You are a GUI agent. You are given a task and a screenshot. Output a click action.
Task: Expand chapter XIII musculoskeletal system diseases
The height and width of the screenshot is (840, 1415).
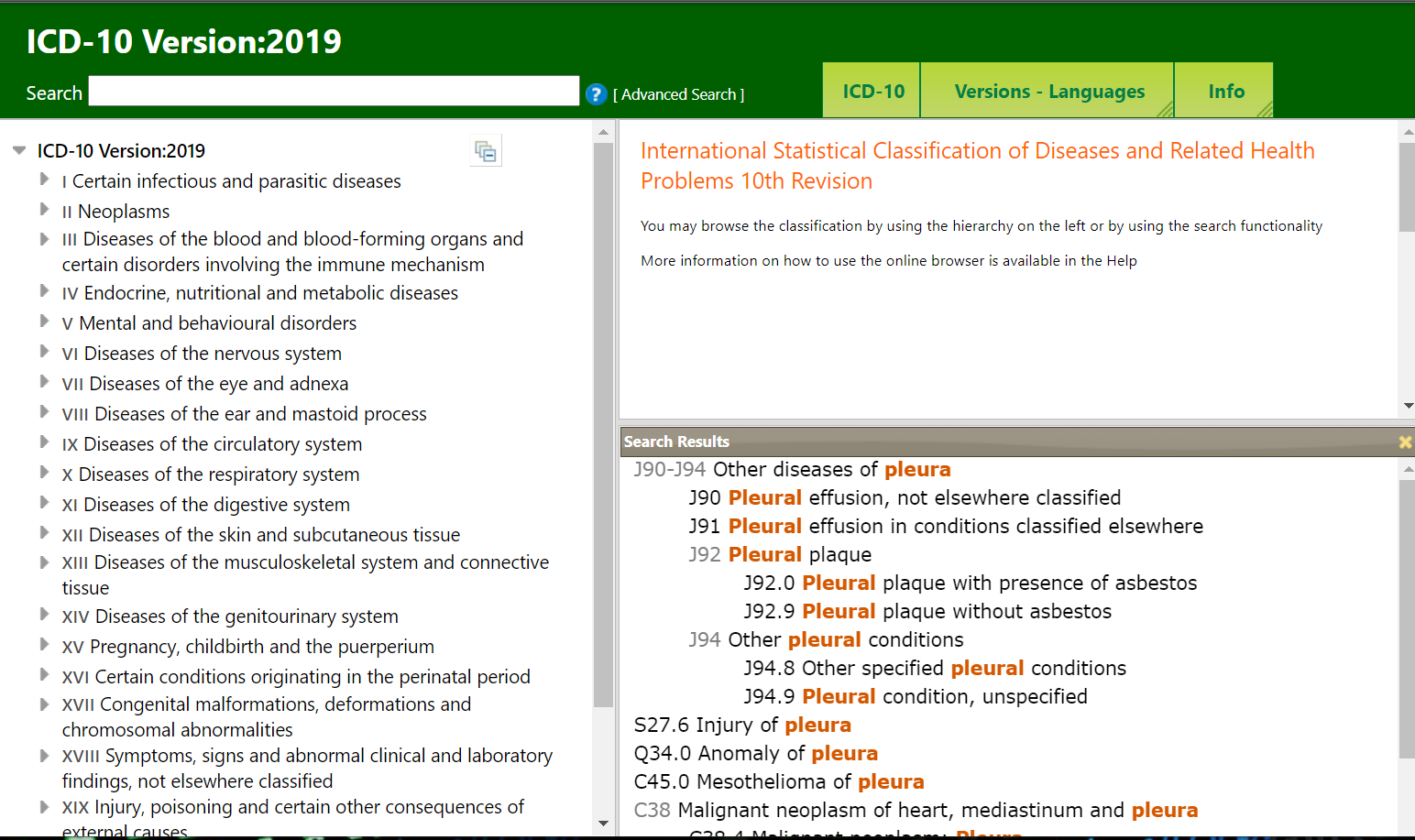tap(44, 562)
